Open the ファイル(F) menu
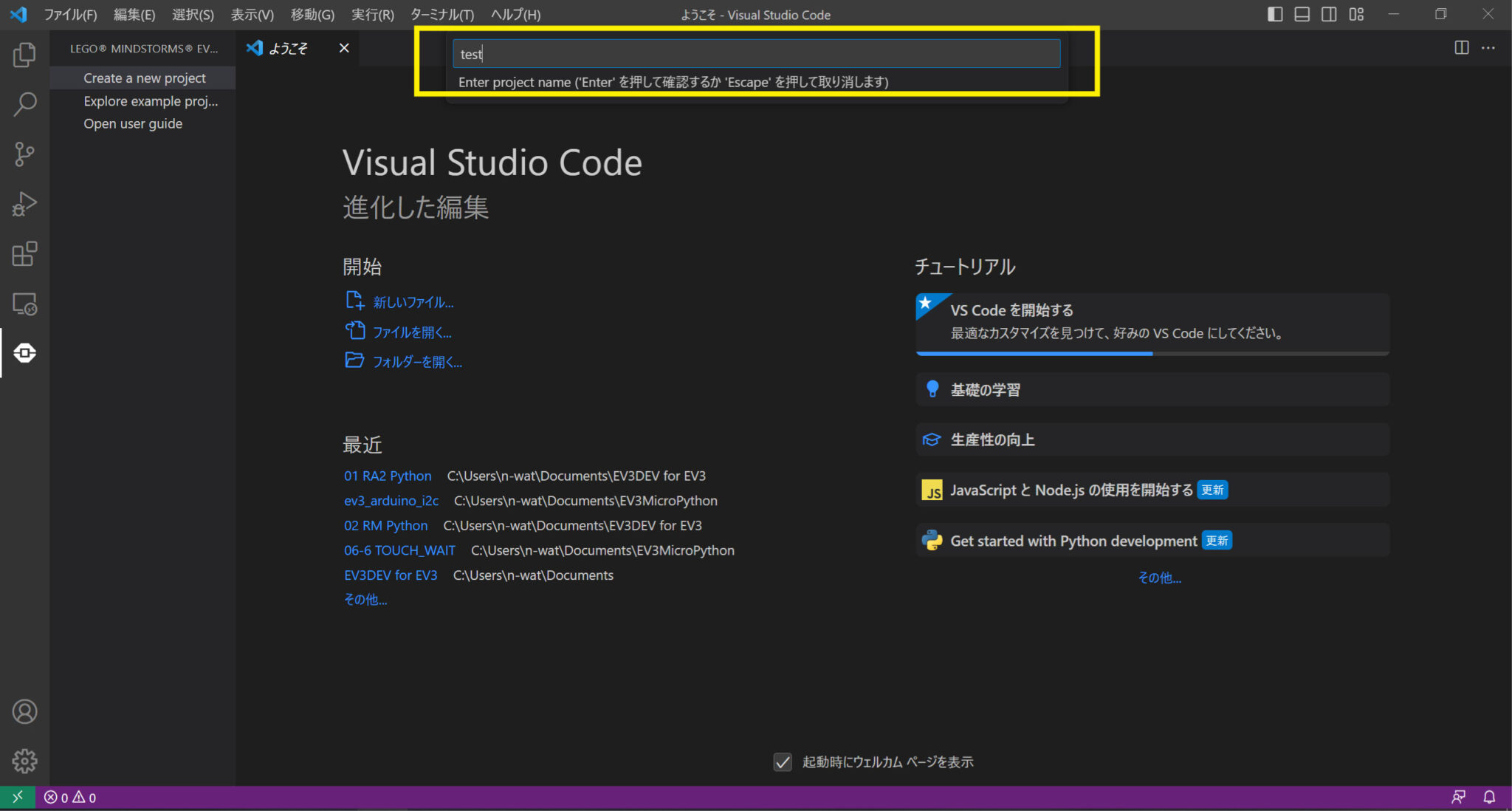This screenshot has width=1512, height=811. point(70,15)
